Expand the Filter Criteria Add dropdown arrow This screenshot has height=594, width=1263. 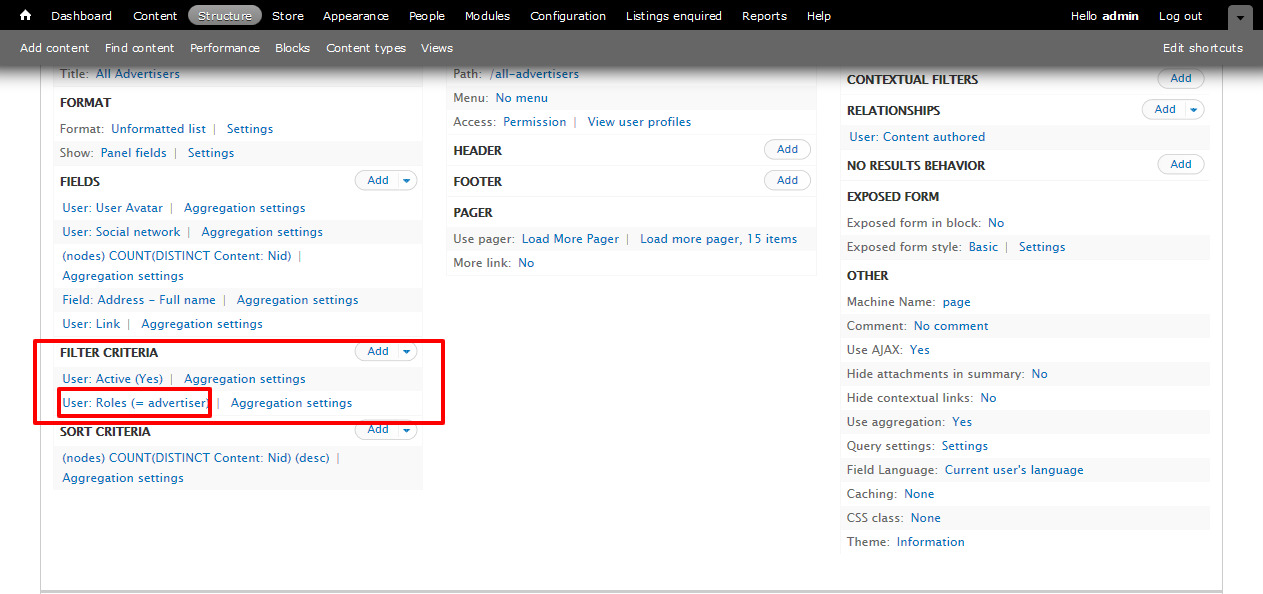(x=406, y=352)
